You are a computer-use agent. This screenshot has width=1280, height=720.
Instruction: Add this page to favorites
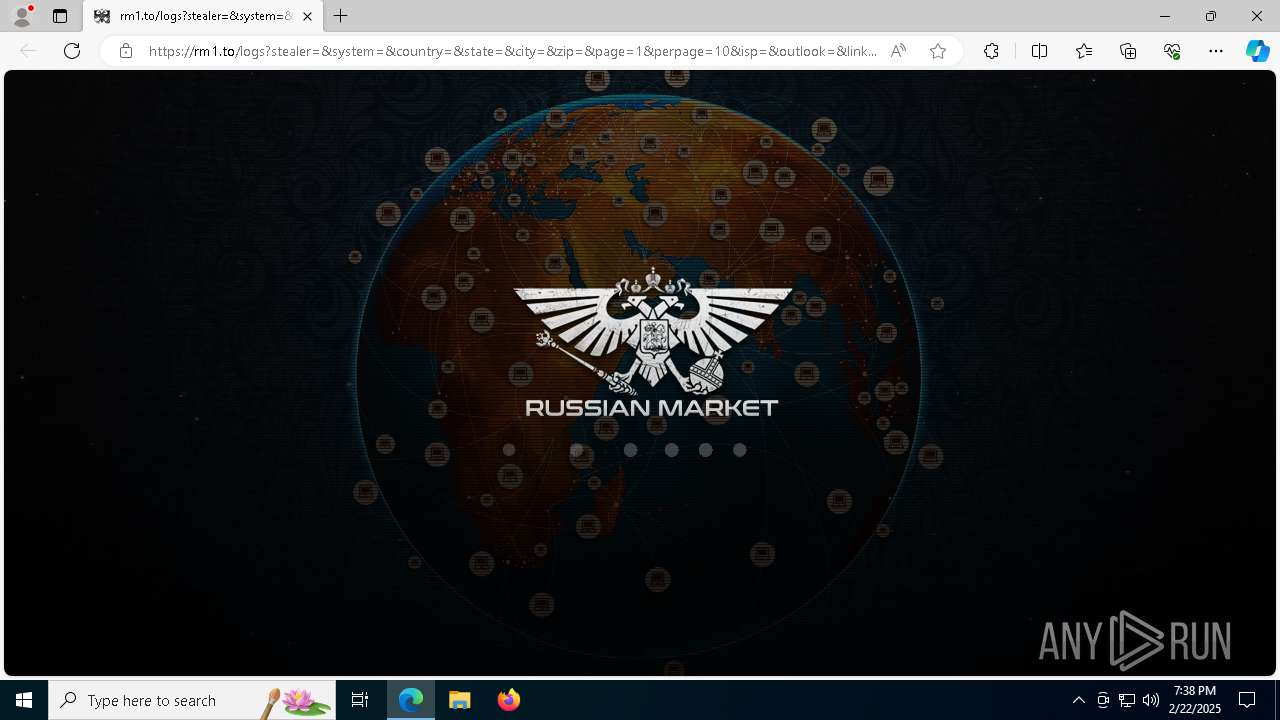point(938,51)
